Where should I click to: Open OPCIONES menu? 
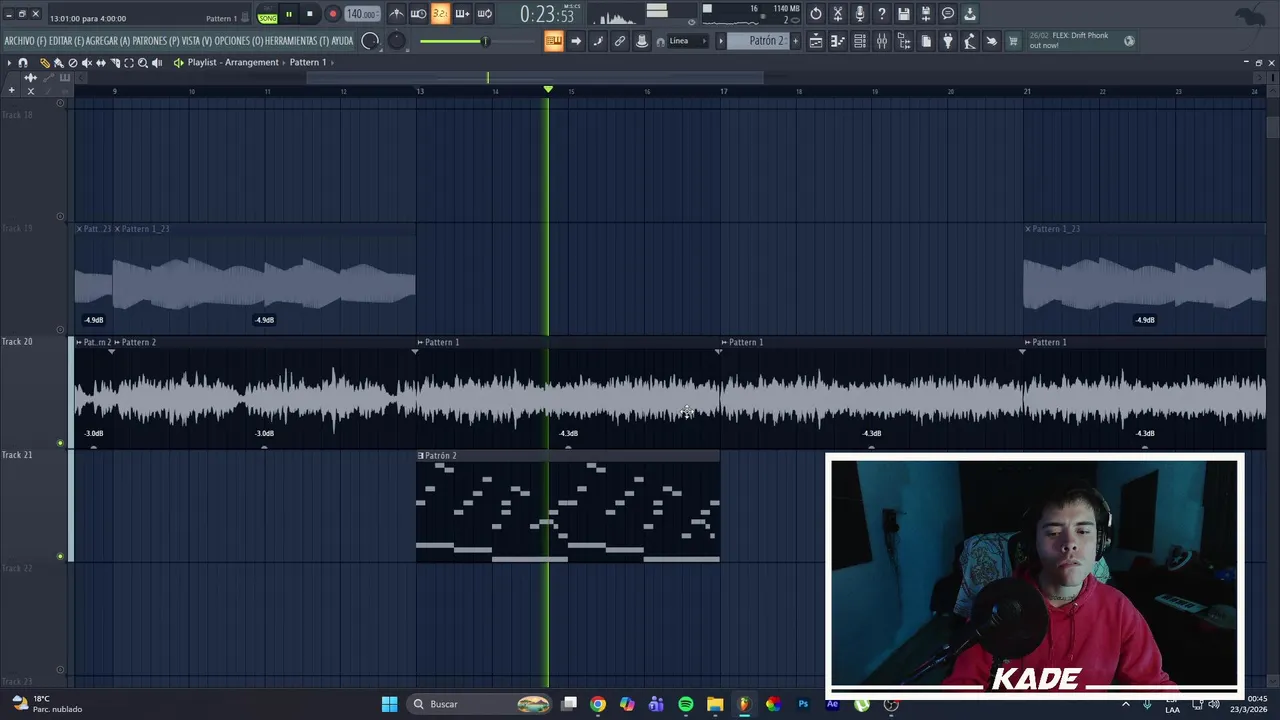[x=239, y=41]
